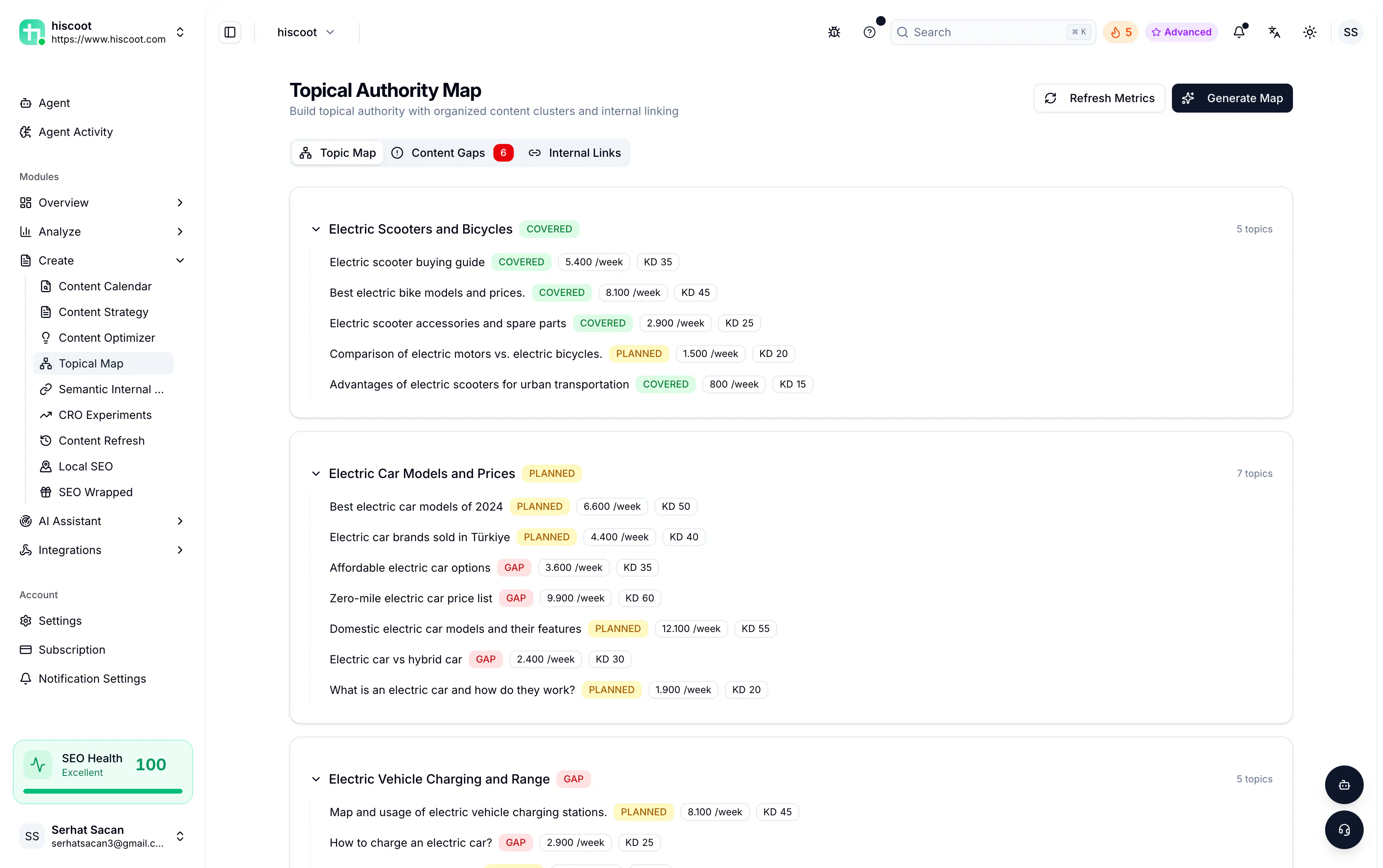Toggle the sidebar panel icon
1383x868 pixels.
tap(230, 32)
